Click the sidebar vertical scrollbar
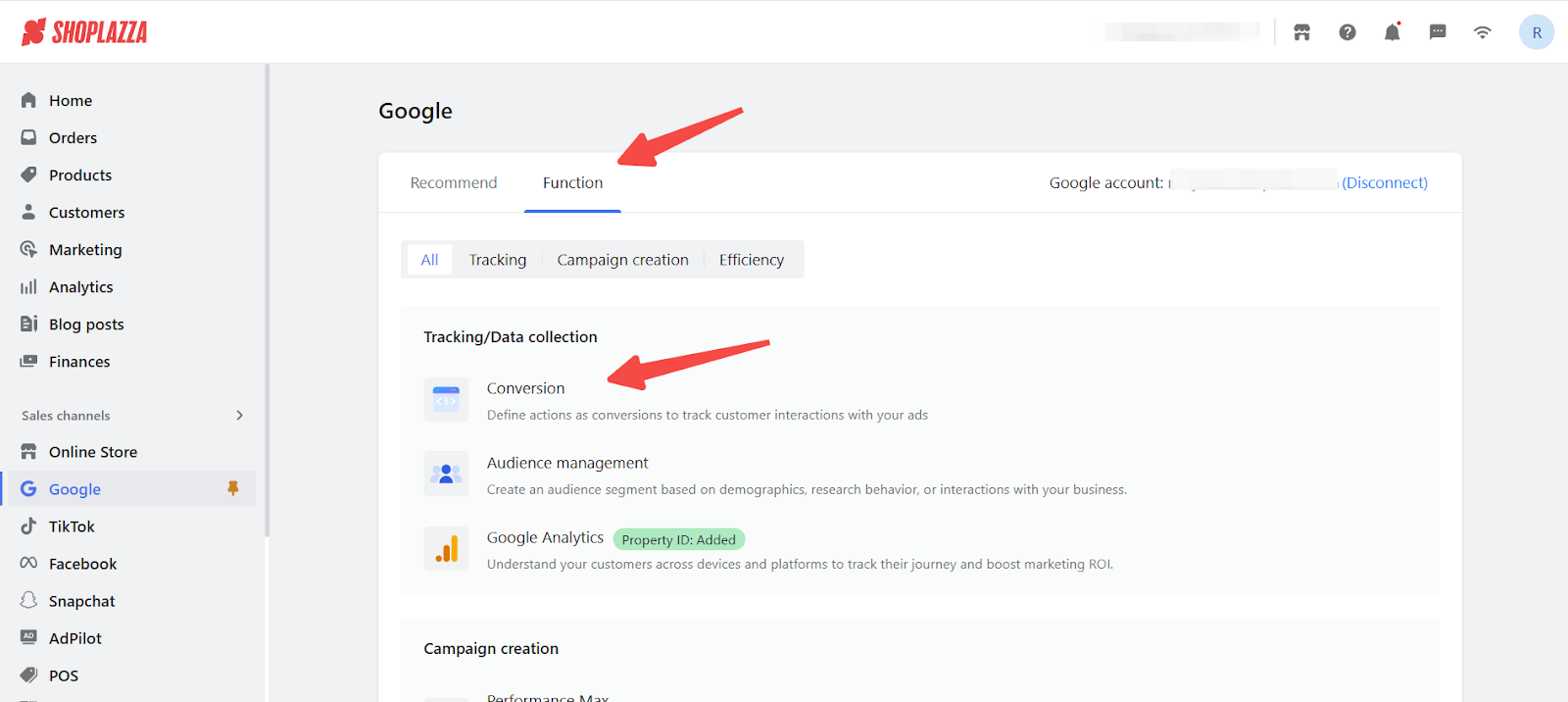This screenshot has width=1568, height=702. click(x=267, y=300)
